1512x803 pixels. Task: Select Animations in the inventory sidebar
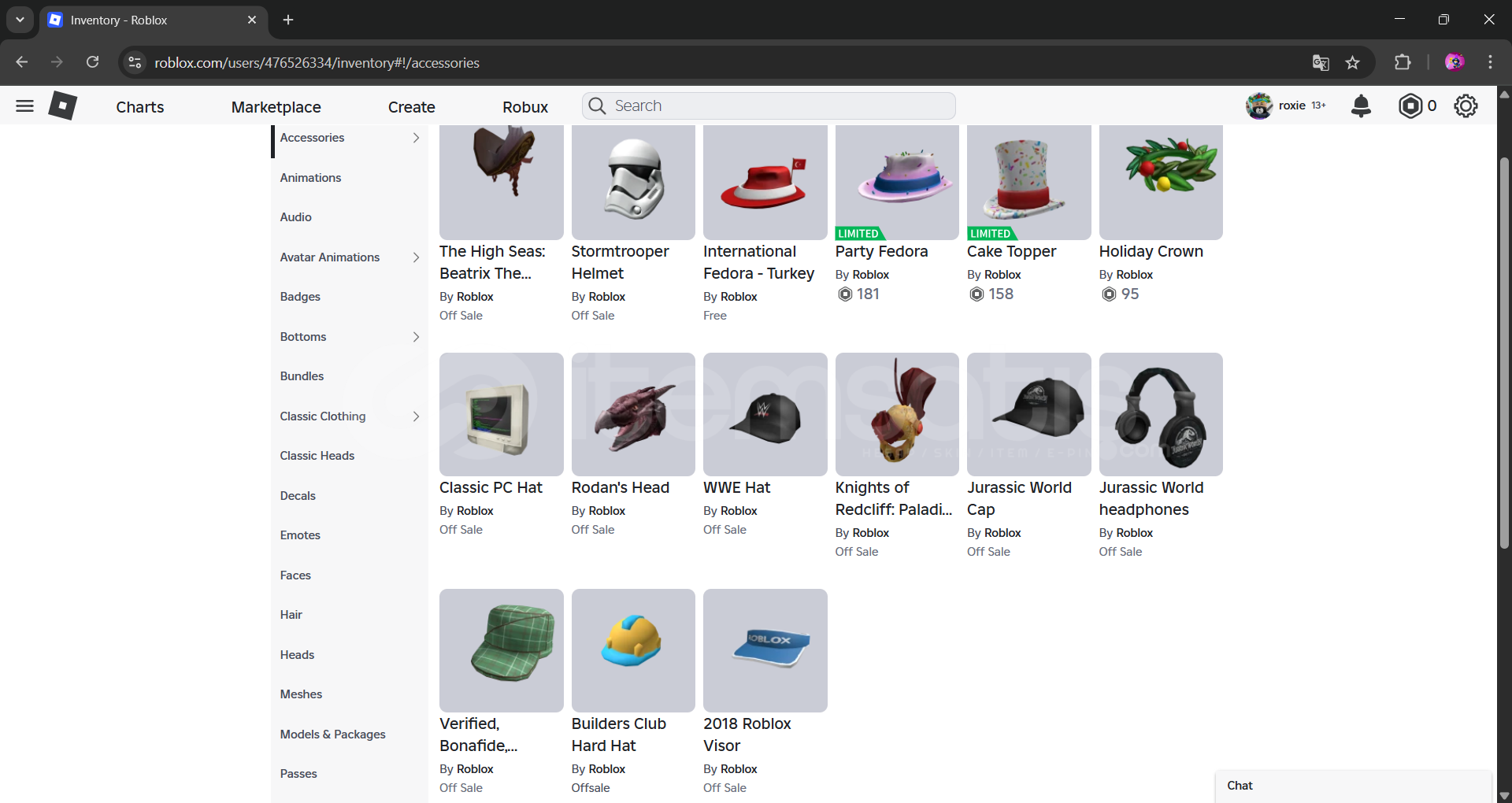(x=310, y=178)
